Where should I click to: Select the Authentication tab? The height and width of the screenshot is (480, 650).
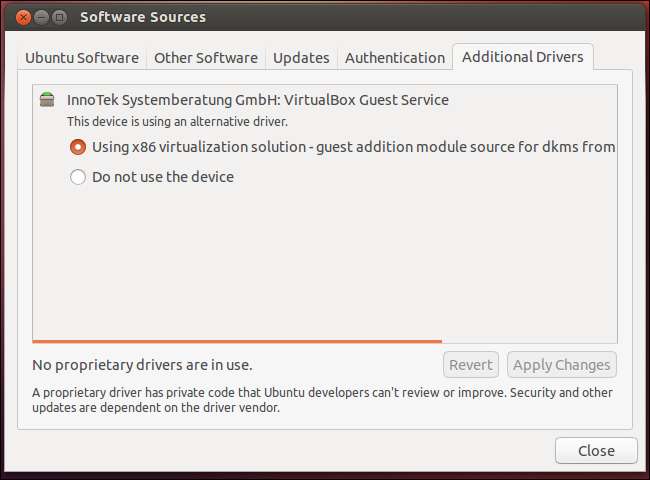(x=395, y=58)
